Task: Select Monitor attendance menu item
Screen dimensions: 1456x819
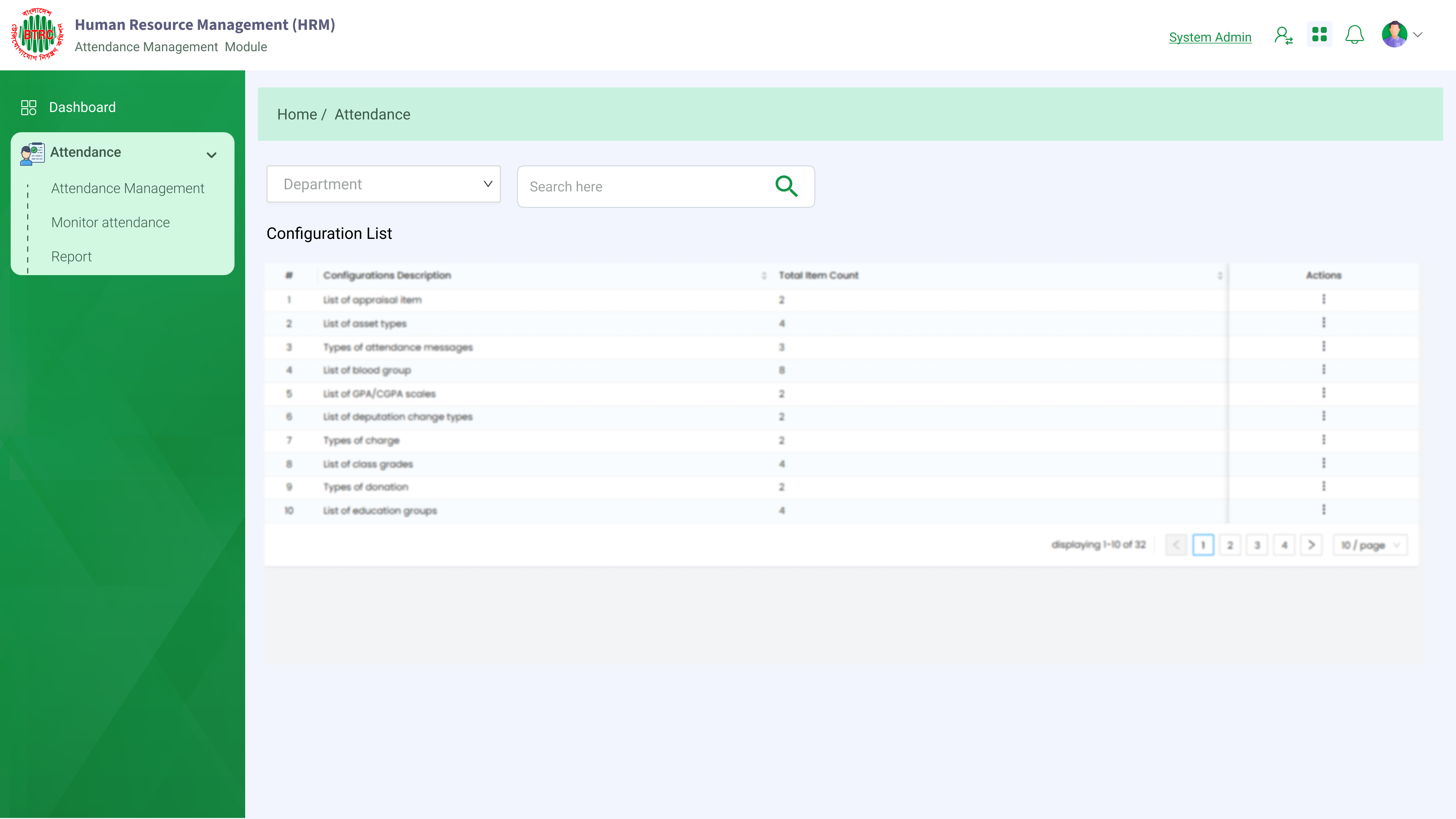Action: [110, 222]
